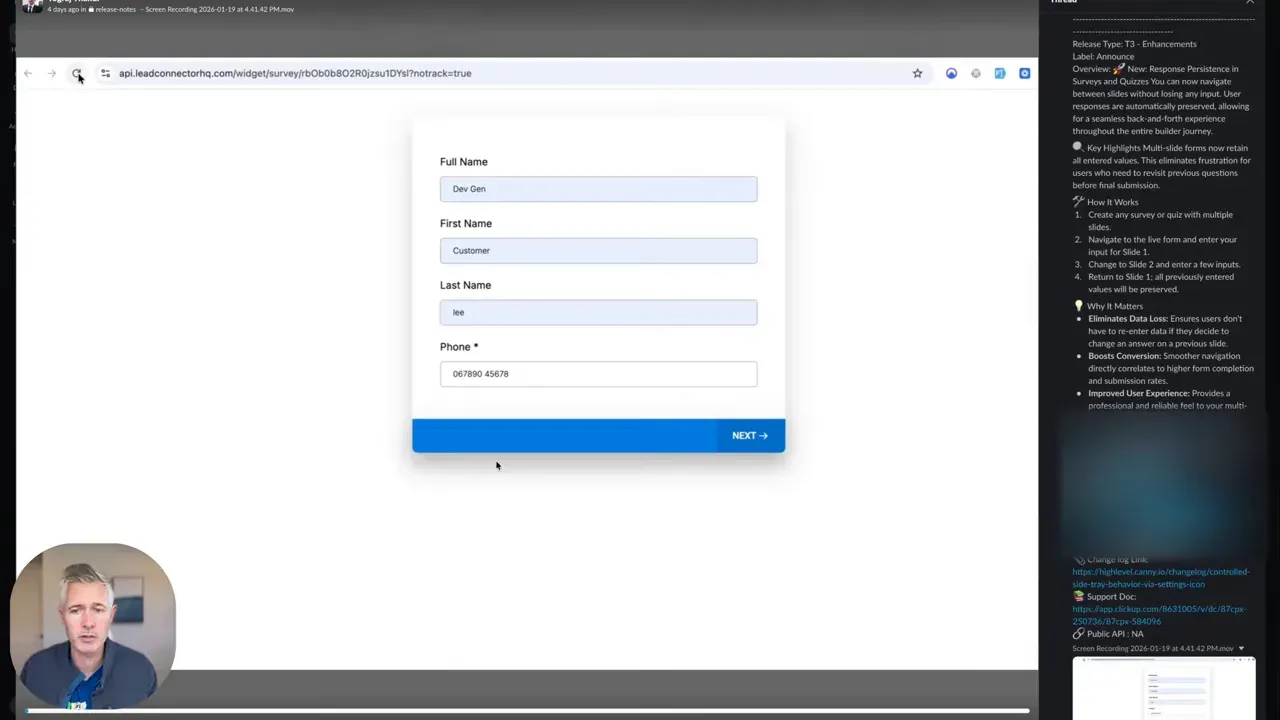
Task: Click the video playback progress bar
Action: [520, 710]
